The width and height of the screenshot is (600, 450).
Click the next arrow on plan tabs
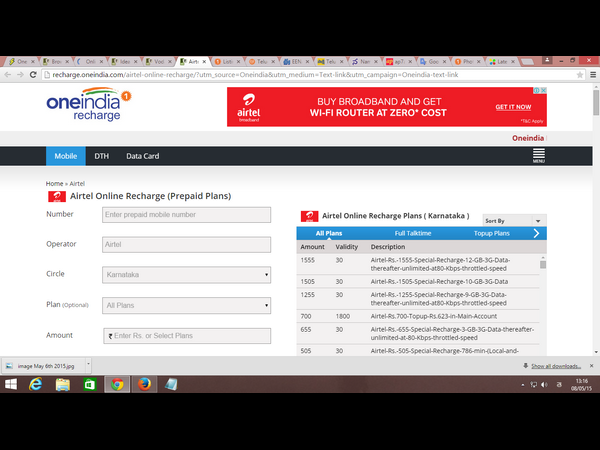(x=536, y=233)
